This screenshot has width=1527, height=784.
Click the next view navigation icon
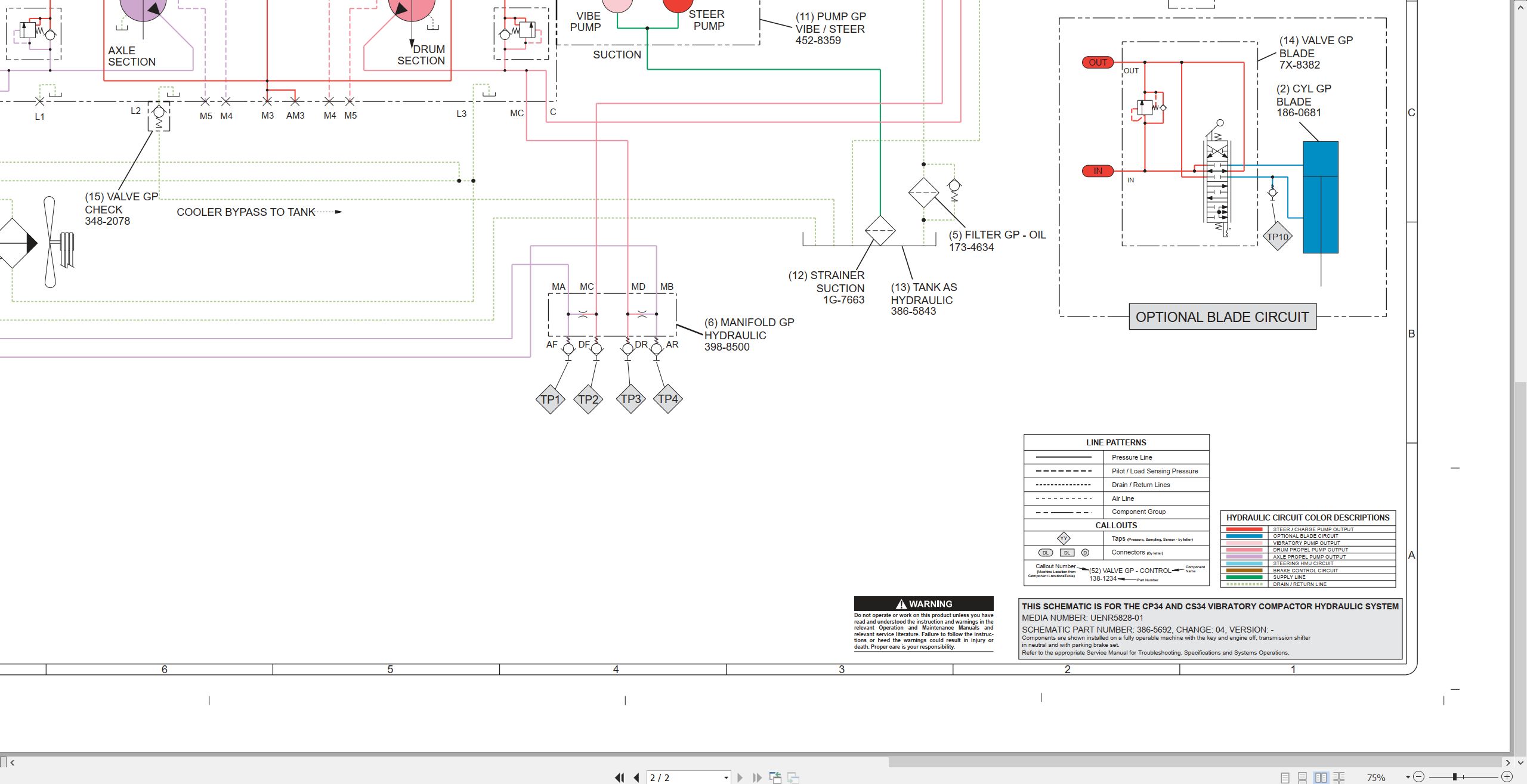point(793,777)
